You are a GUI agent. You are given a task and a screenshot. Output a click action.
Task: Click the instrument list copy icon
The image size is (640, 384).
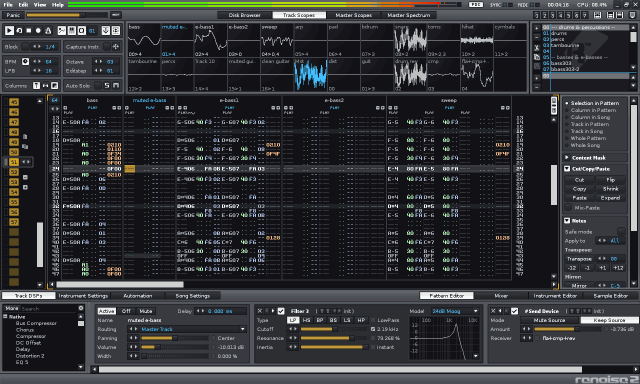click(x=537, y=57)
